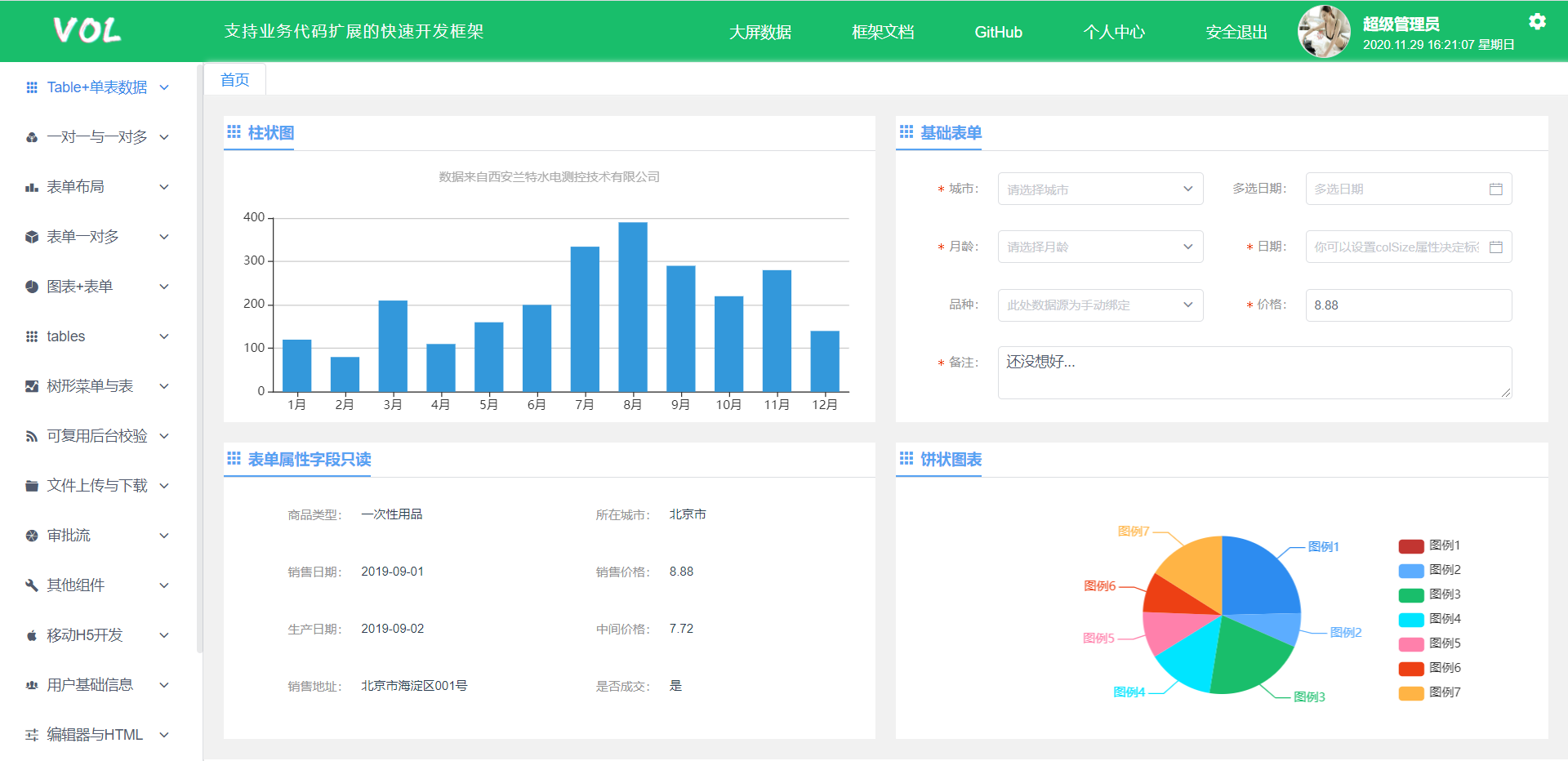Viewport: 1568px width, 761px height.
Task: Open the 月龄 selection dropdown
Action: click(x=1099, y=247)
